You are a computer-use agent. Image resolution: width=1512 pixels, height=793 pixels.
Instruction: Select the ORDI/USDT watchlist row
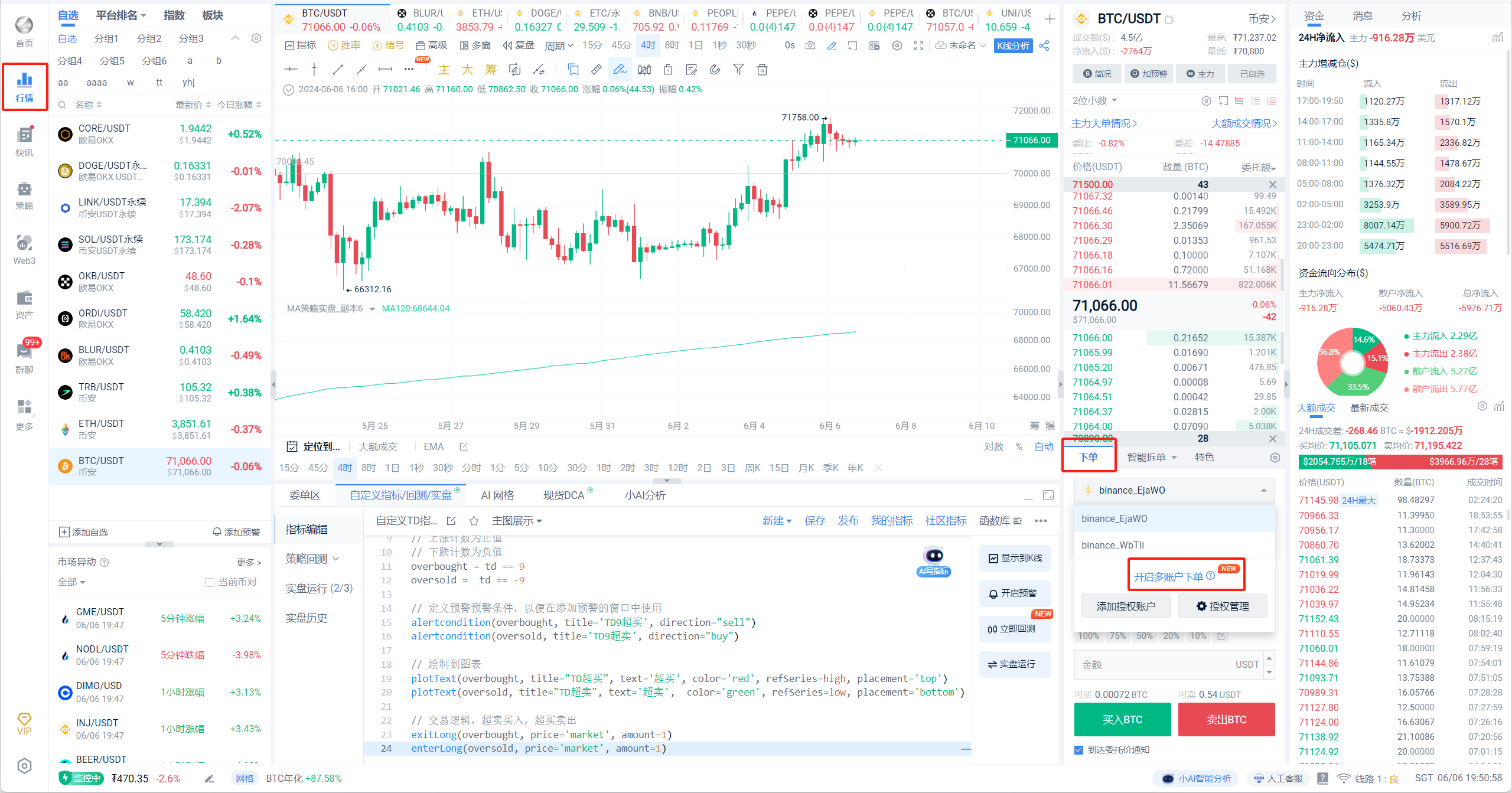point(159,319)
